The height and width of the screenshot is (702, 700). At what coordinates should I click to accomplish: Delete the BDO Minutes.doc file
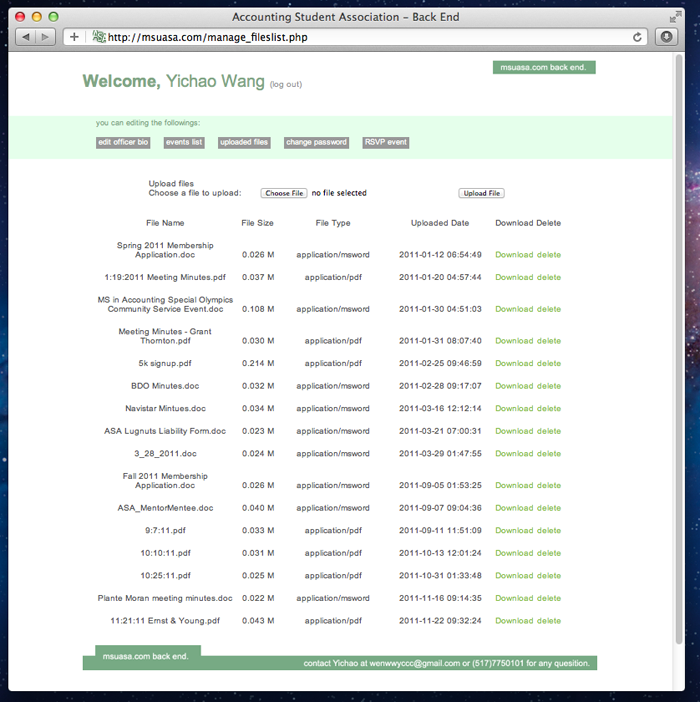coord(549,386)
